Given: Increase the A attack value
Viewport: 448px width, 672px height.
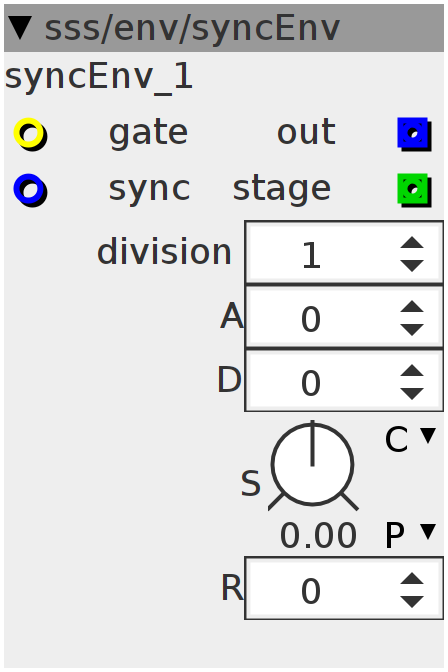Looking at the screenshot, I should [x=412, y=307].
